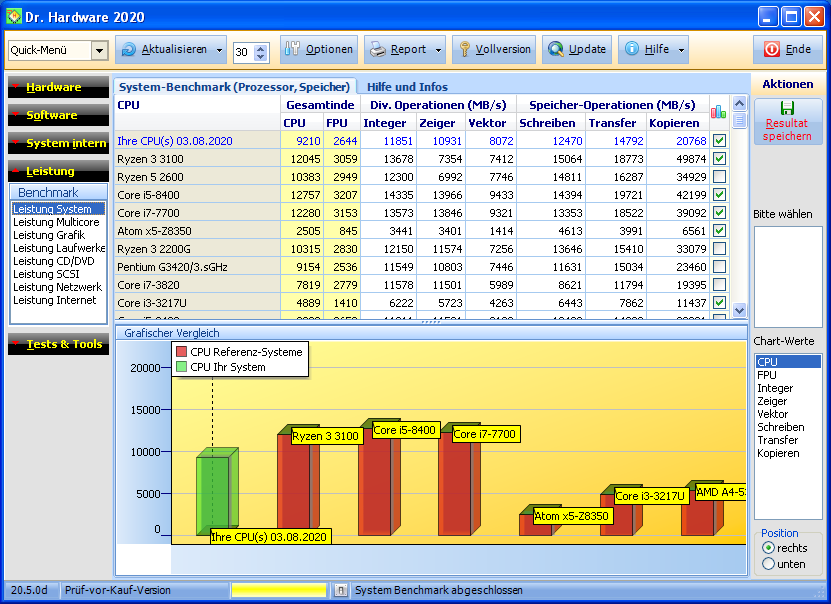Check the Core i7-3820 chart checkbox
The image size is (831, 604).
pyautogui.click(x=719, y=285)
